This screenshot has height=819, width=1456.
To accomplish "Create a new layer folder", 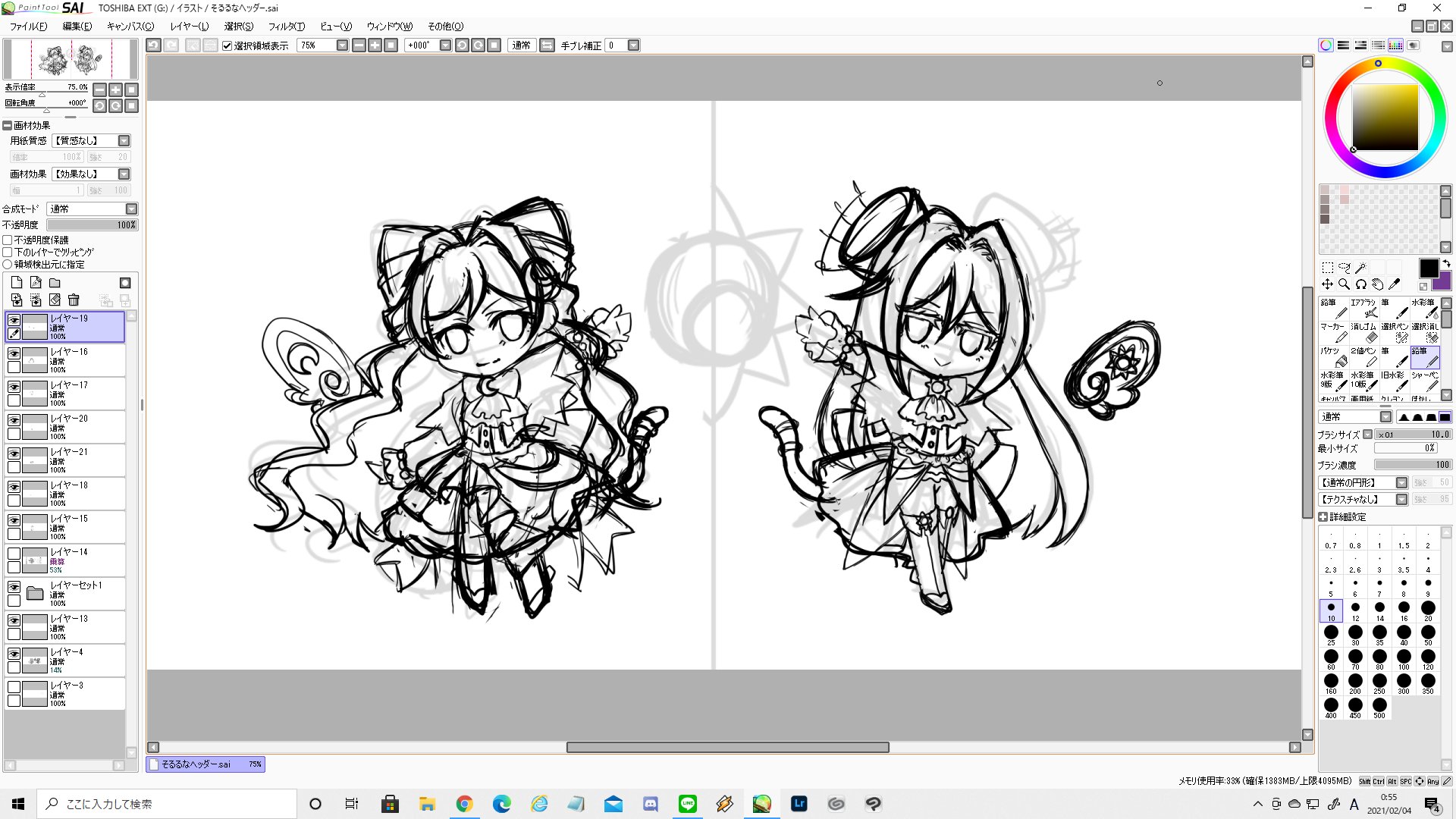I will (x=55, y=283).
